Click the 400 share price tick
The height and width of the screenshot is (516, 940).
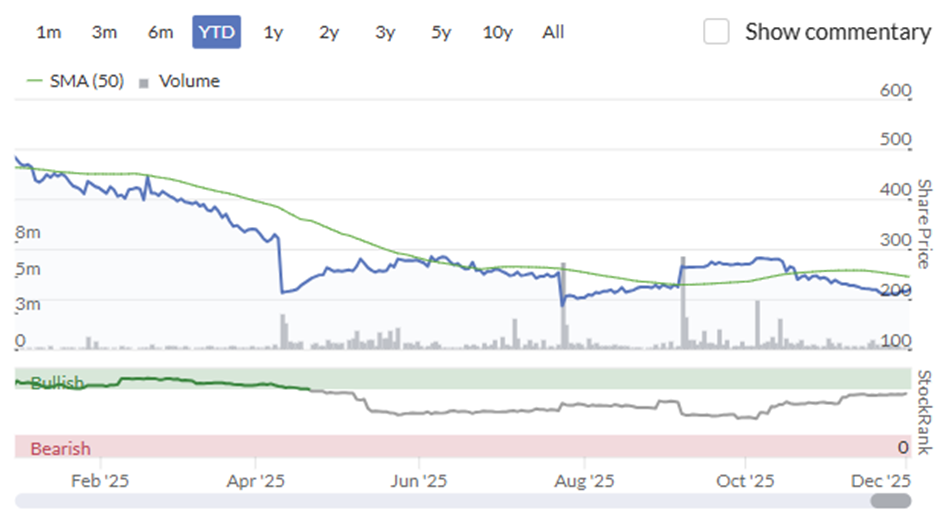click(895, 189)
